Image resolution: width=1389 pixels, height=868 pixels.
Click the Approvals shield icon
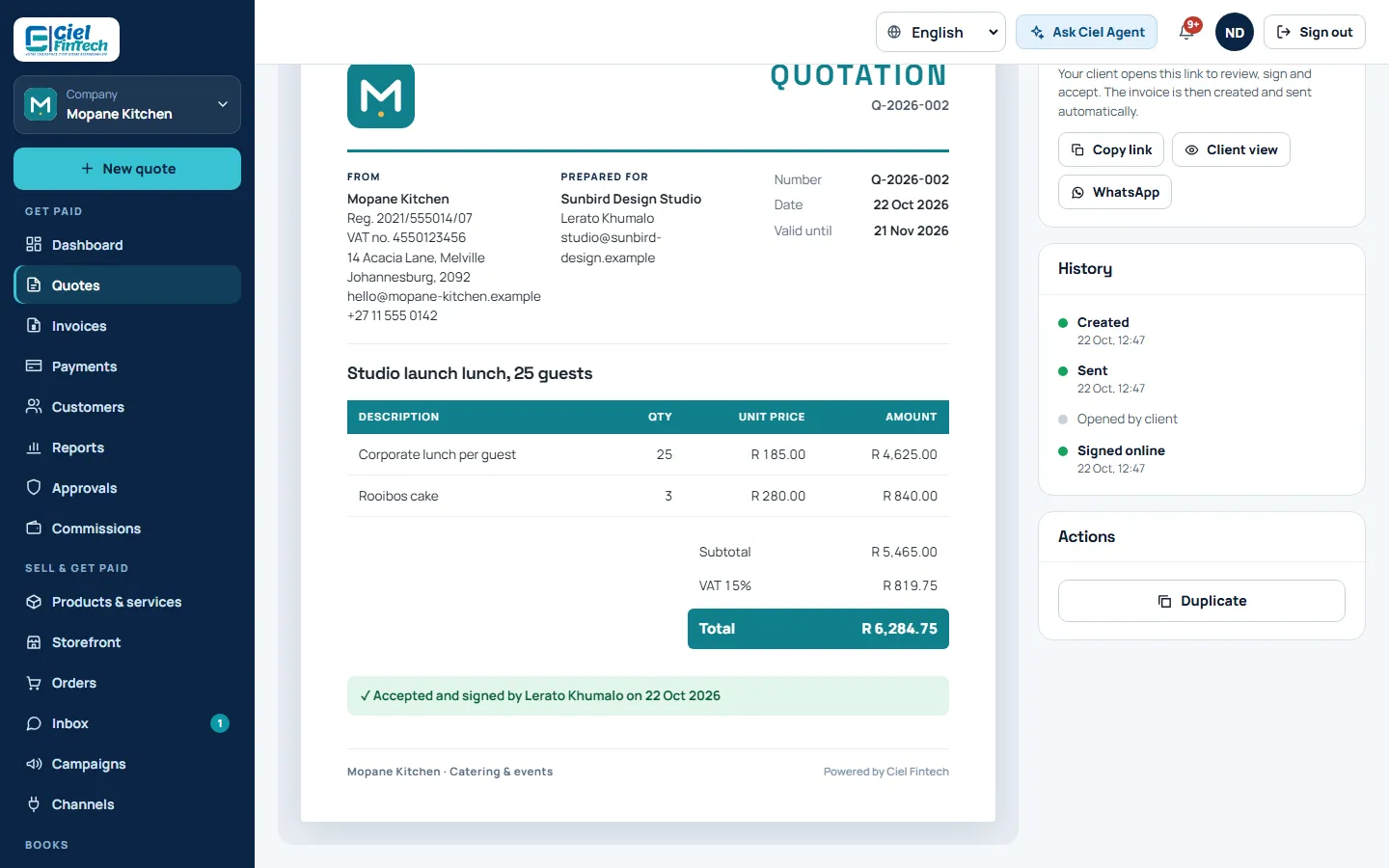34,488
